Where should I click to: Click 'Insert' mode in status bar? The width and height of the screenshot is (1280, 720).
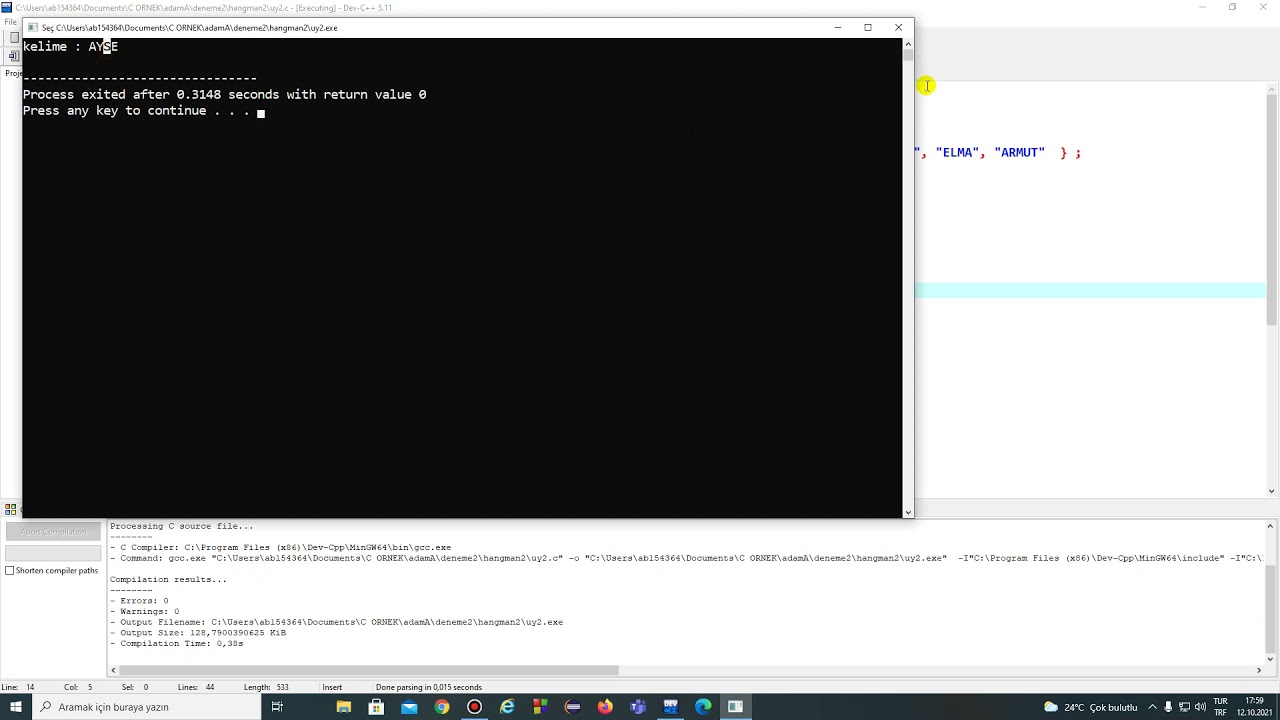coord(332,688)
